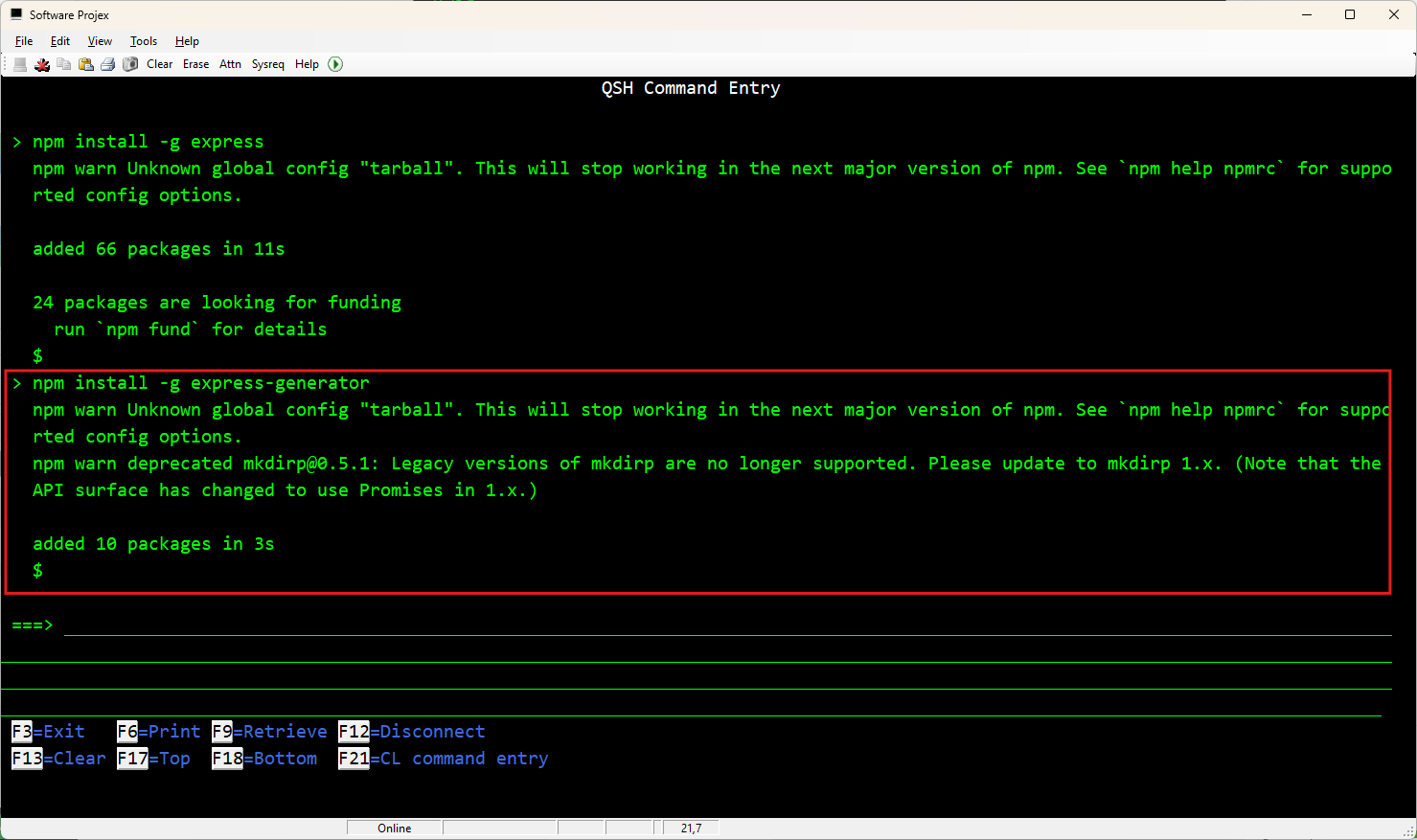Click the F3=Exit function key
1417x840 pixels.
pyautogui.click(x=48, y=732)
